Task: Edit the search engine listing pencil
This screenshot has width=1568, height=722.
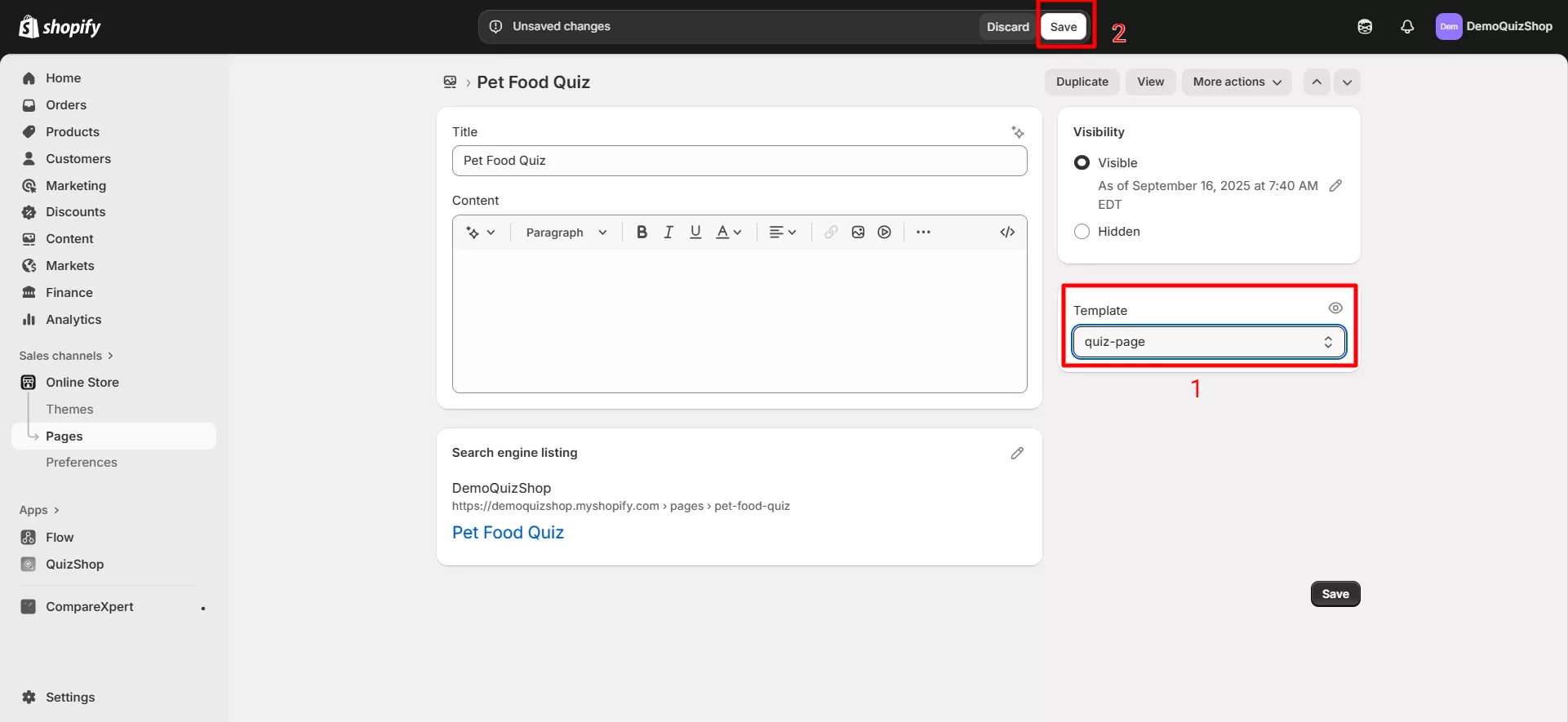Action: (1017, 454)
